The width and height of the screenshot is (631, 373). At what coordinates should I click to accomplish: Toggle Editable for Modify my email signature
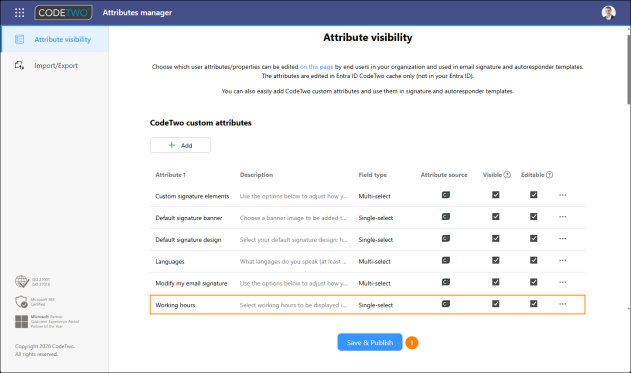pyautogui.click(x=534, y=282)
